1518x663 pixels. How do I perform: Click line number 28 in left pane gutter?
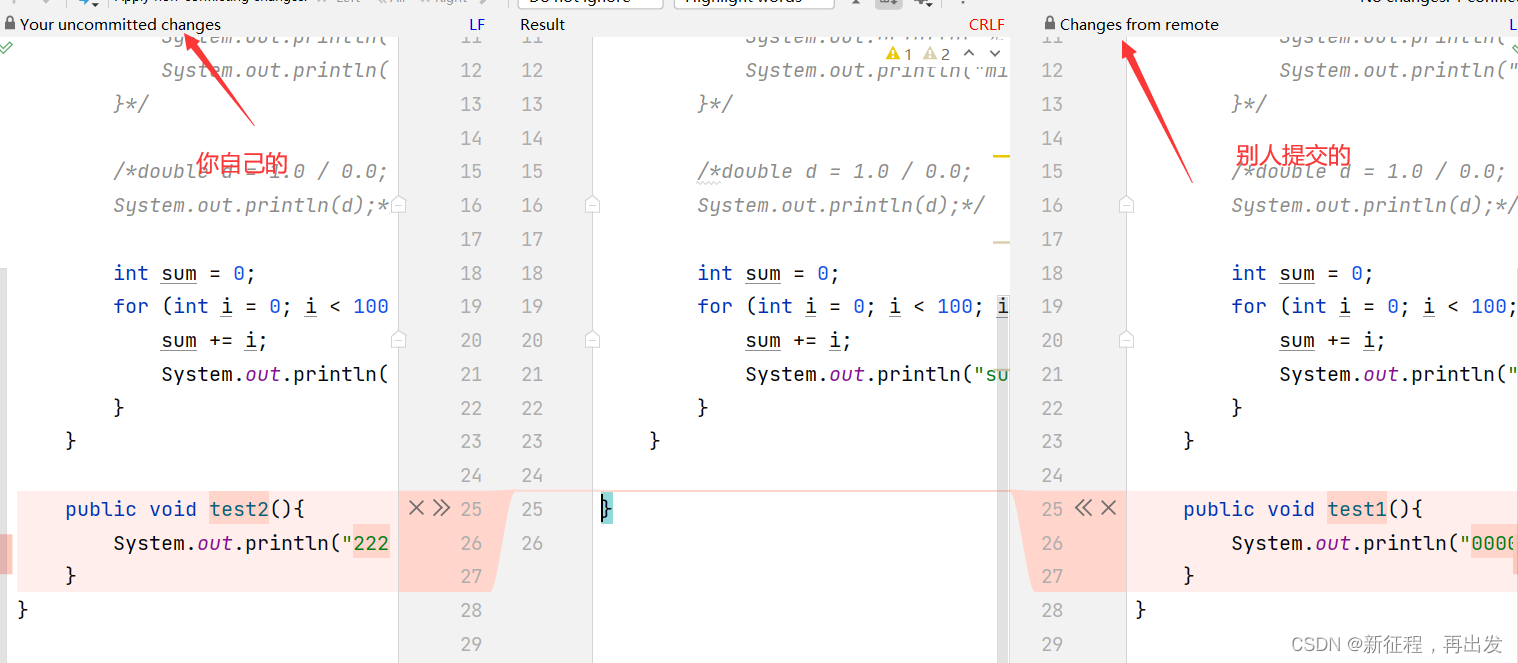[x=471, y=610]
